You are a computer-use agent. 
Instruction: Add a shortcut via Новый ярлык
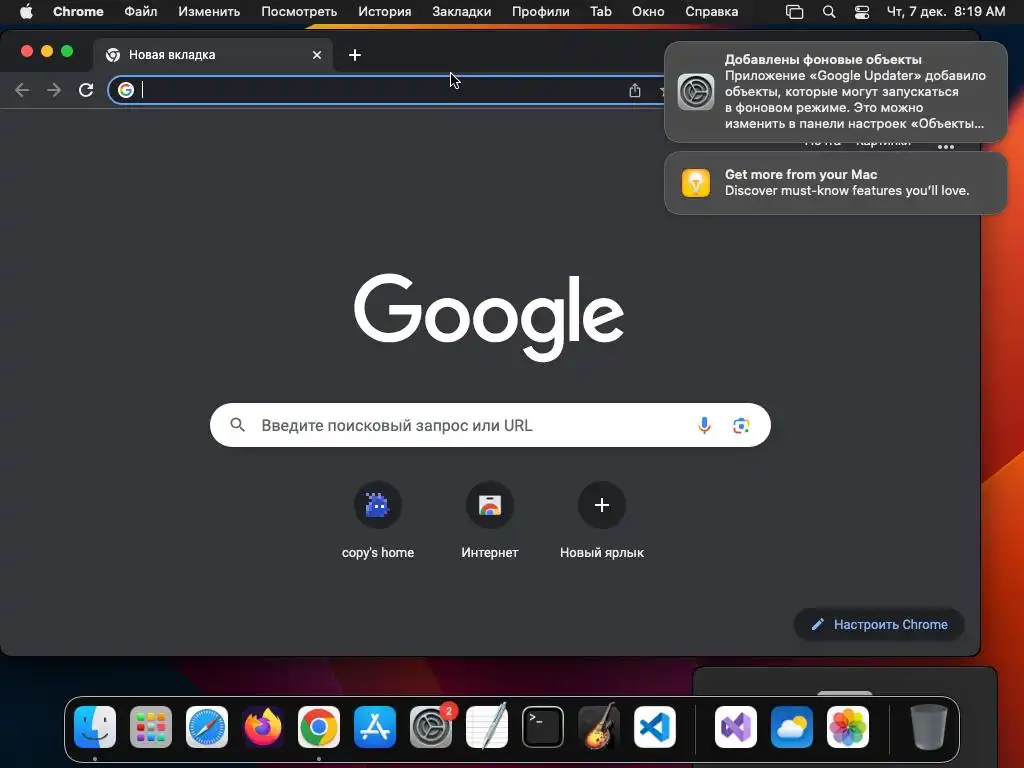click(601, 521)
